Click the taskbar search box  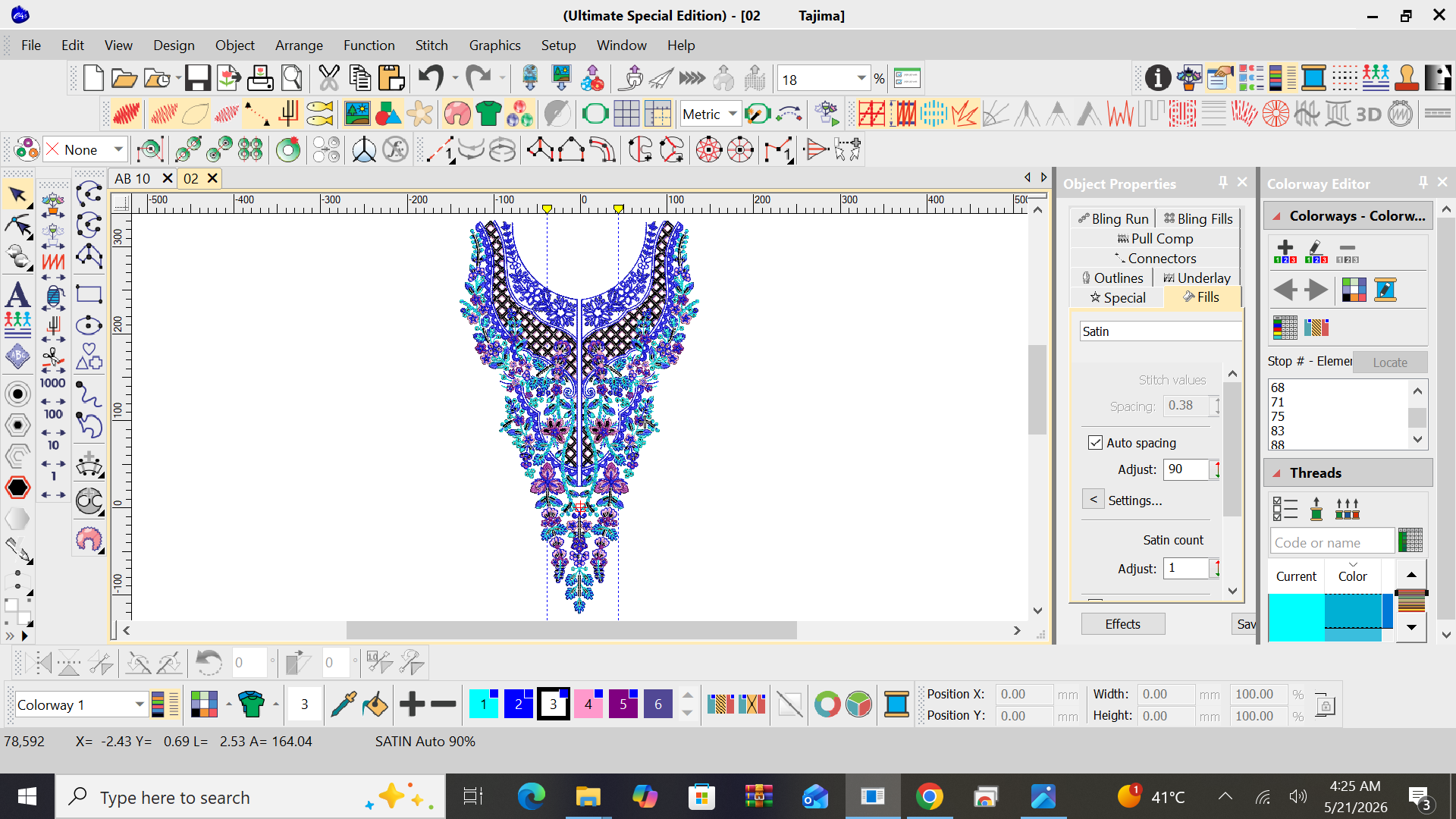pos(250,797)
